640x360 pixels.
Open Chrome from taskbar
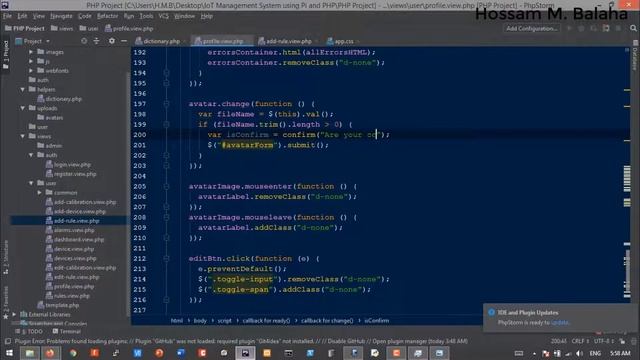click(73, 353)
